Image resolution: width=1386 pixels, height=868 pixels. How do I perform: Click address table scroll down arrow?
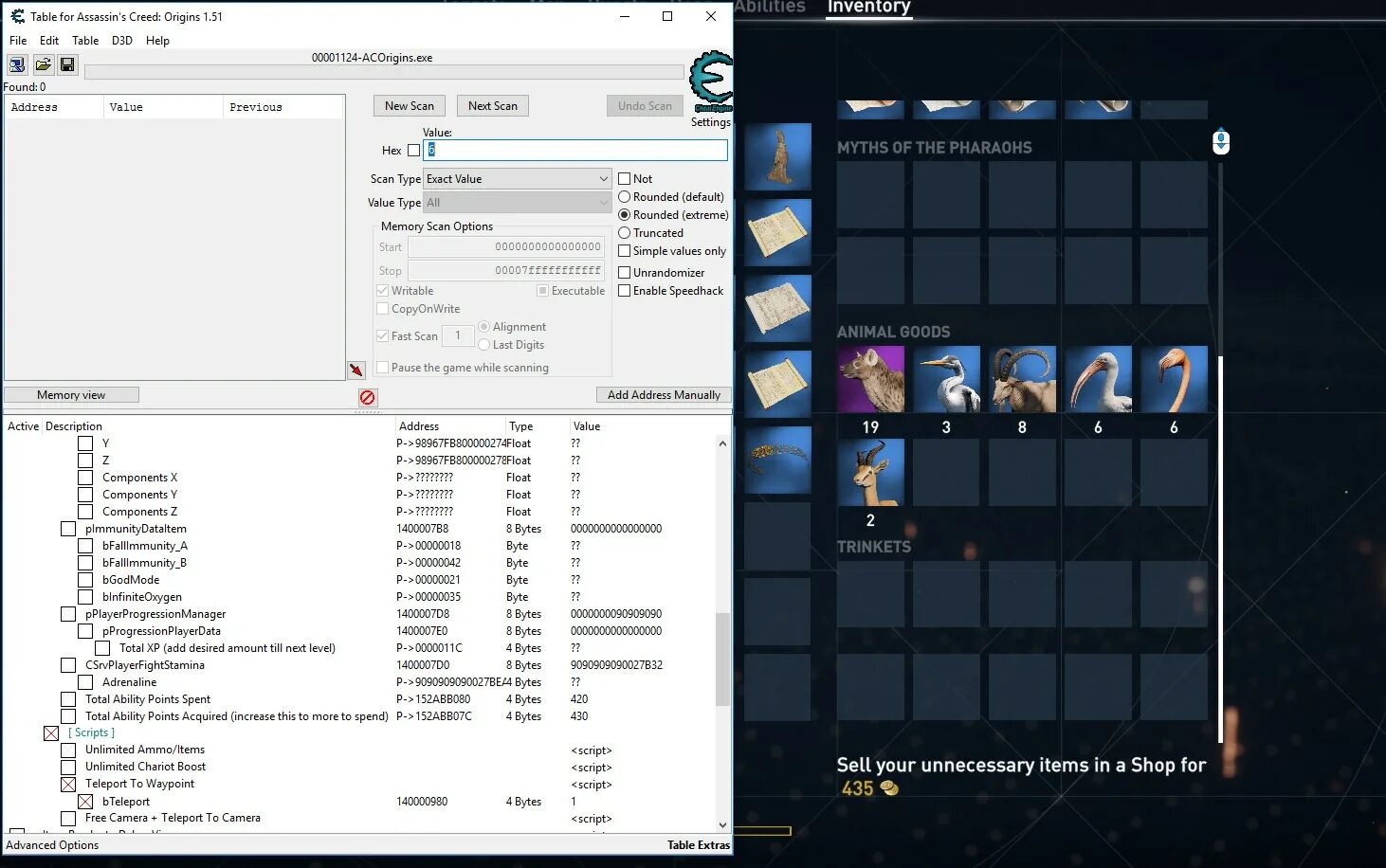[722, 825]
